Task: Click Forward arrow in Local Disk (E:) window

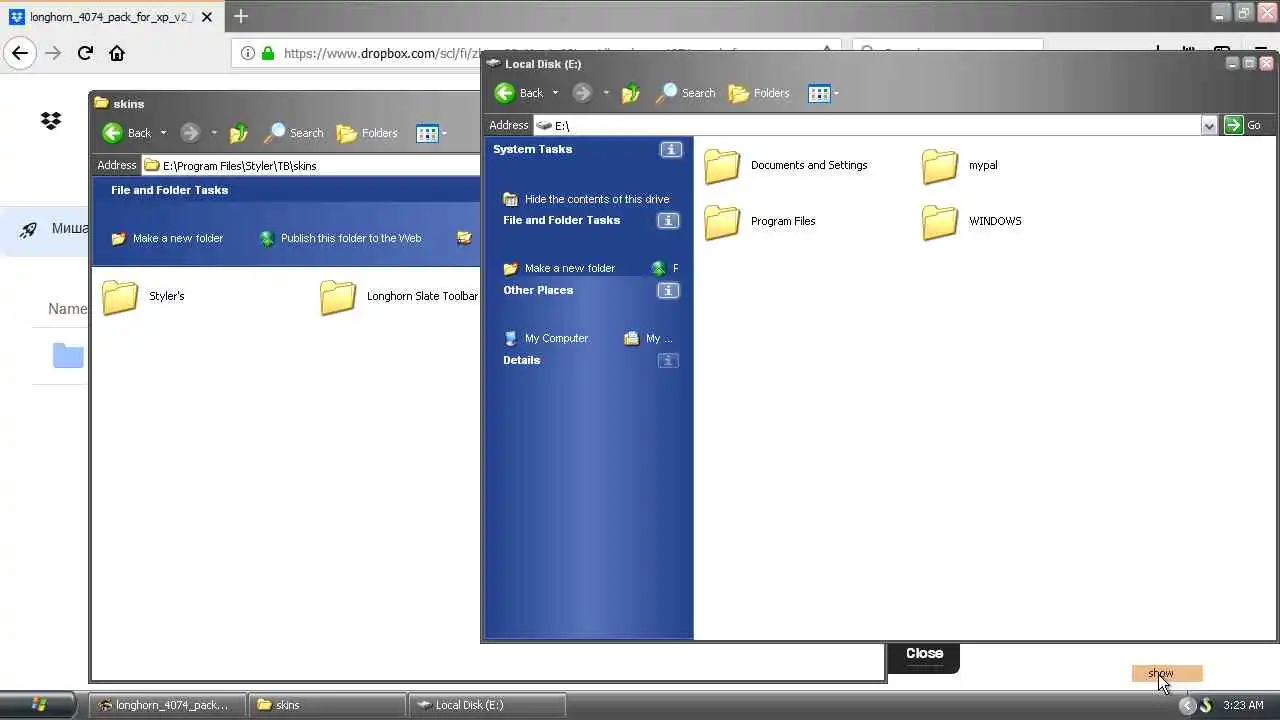Action: coord(582,93)
